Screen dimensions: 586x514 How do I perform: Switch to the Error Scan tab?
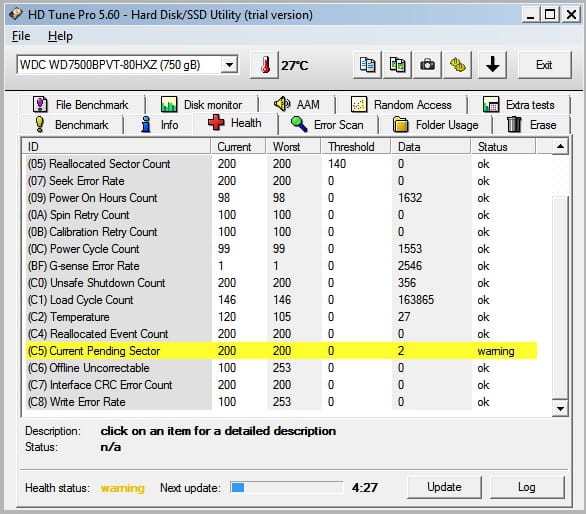[x=328, y=124]
